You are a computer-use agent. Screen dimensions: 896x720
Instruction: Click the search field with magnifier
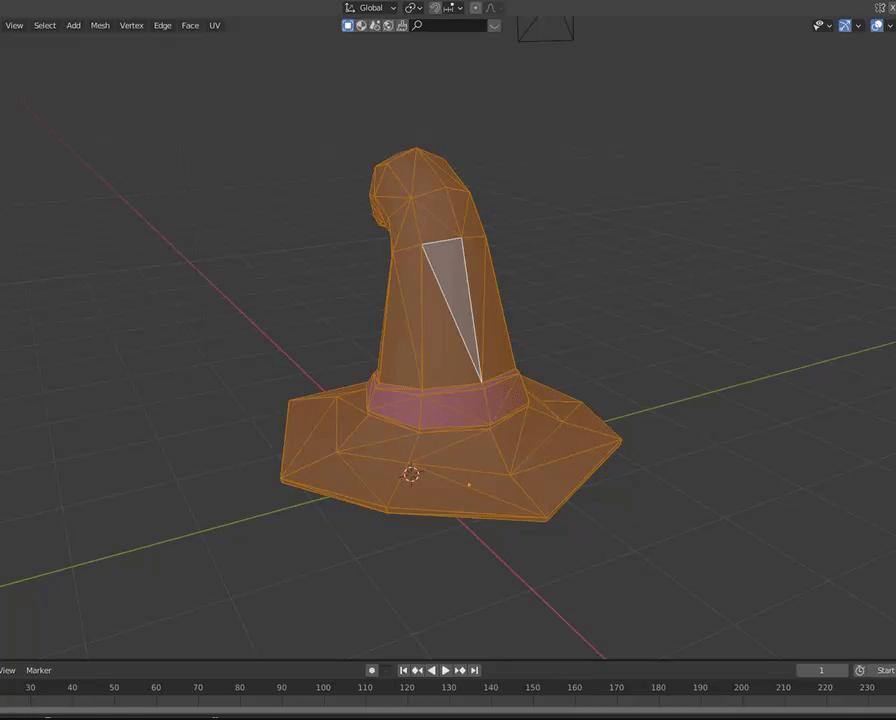coord(449,26)
